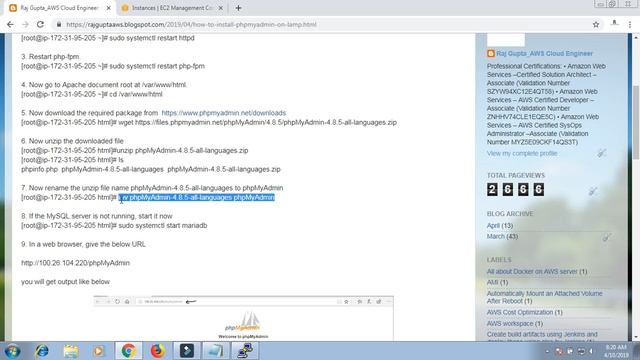
Task: Switch to Instances EC2 Management Console tab
Action: [172, 8]
